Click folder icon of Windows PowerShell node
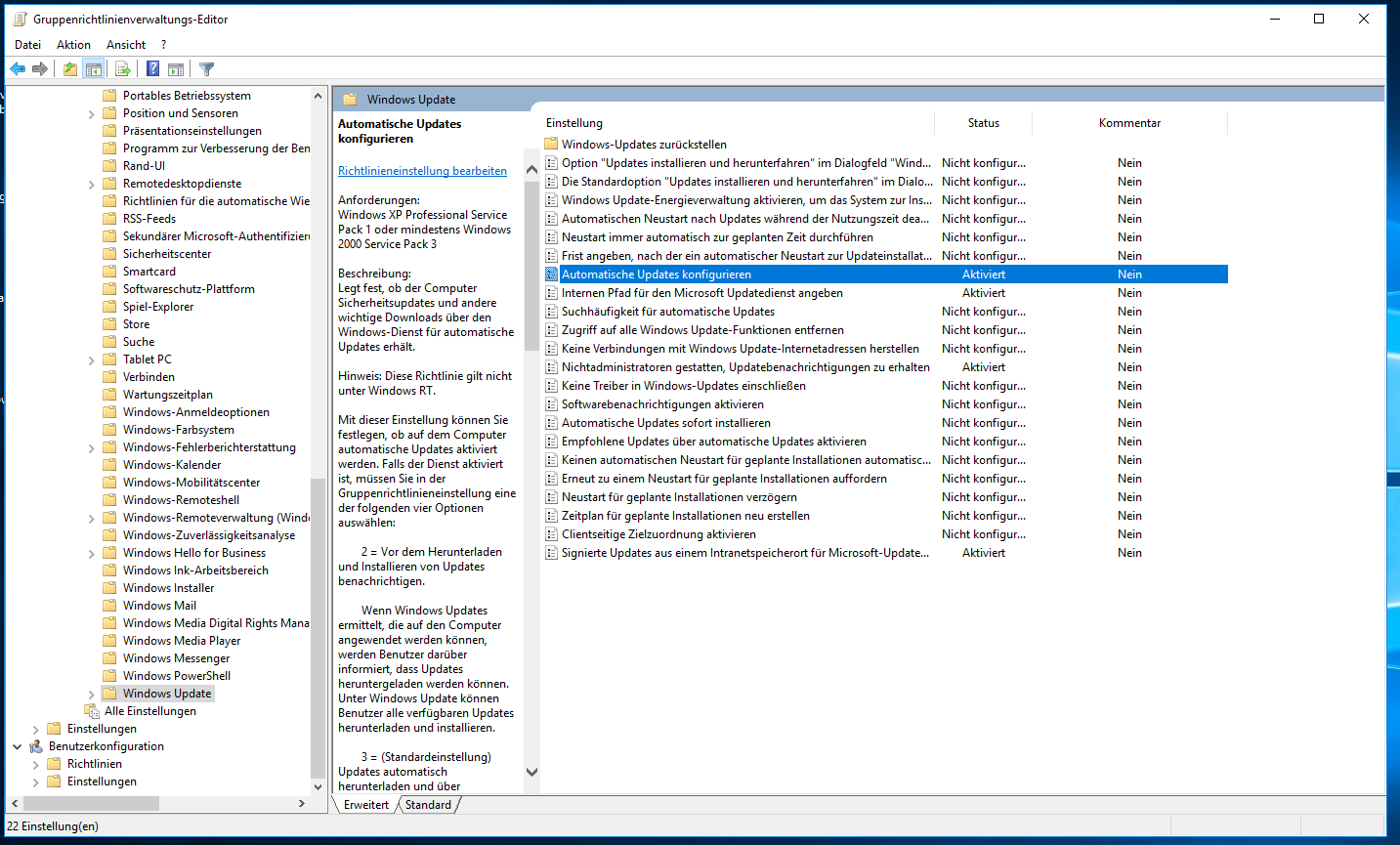This screenshot has width=1400, height=845. pyautogui.click(x=109, y=676)
